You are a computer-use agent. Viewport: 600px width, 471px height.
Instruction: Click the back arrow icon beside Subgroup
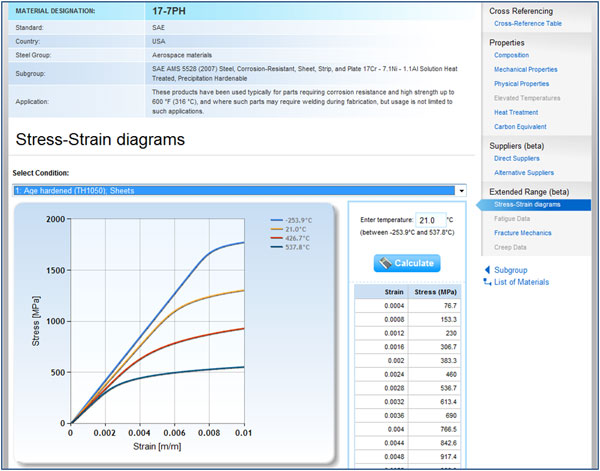point(487,270)
